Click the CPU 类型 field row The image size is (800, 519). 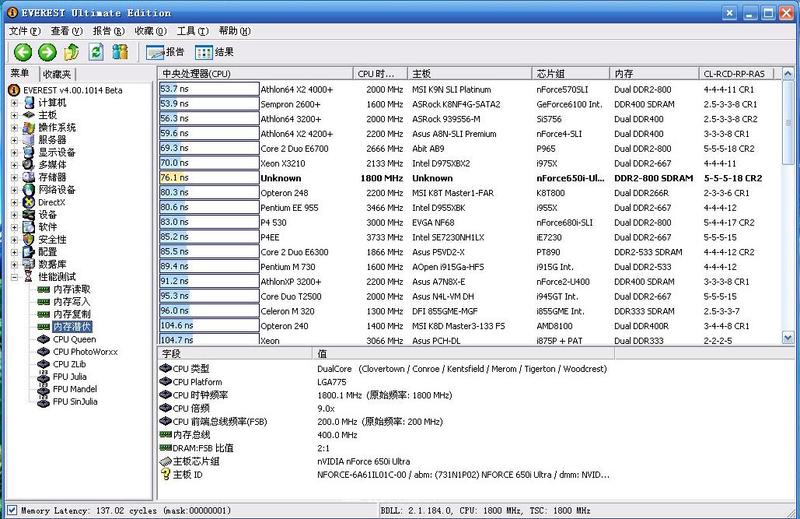coord(385,368)
